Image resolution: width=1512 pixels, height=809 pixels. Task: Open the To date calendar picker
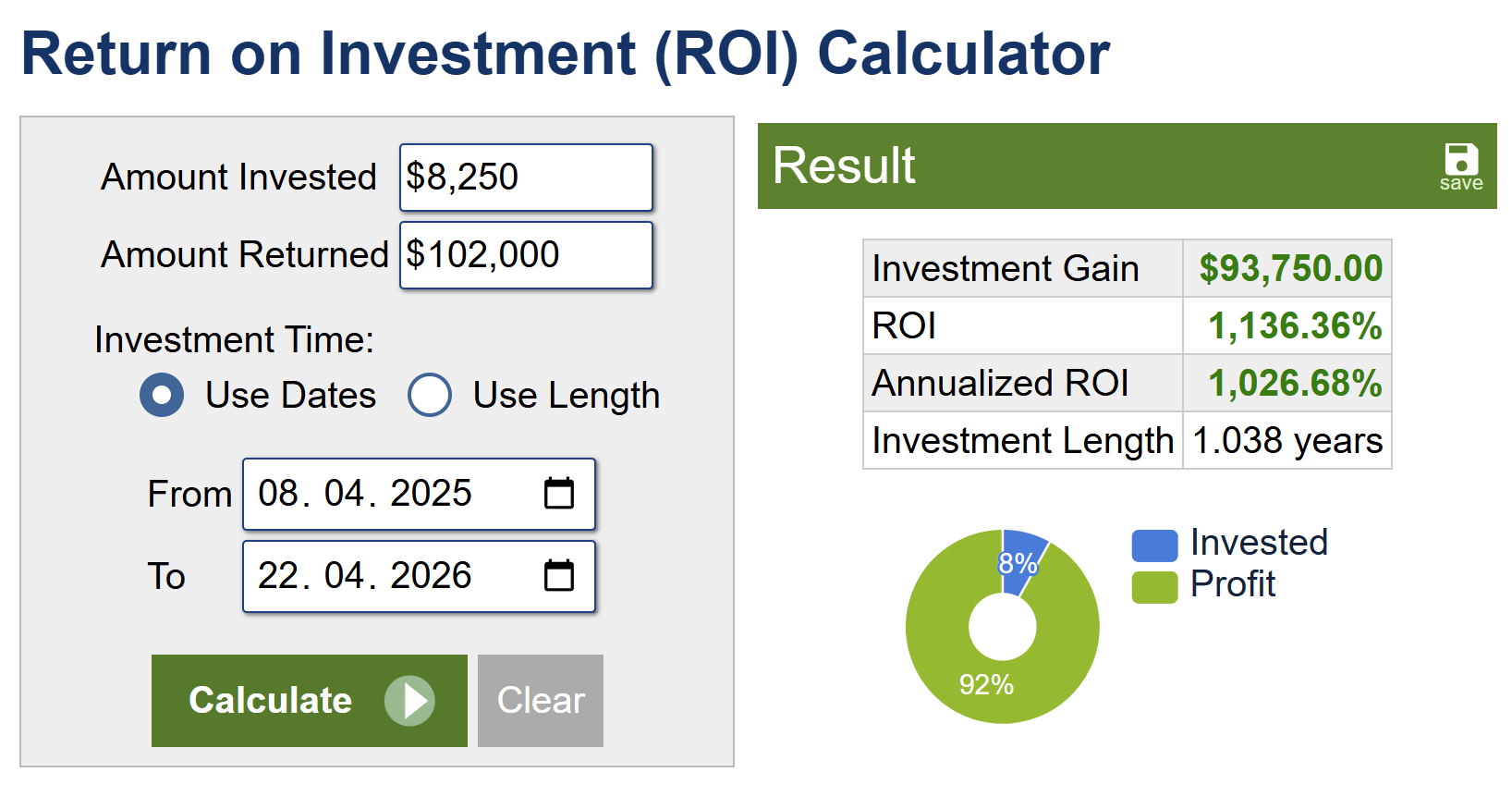[558, 576]
